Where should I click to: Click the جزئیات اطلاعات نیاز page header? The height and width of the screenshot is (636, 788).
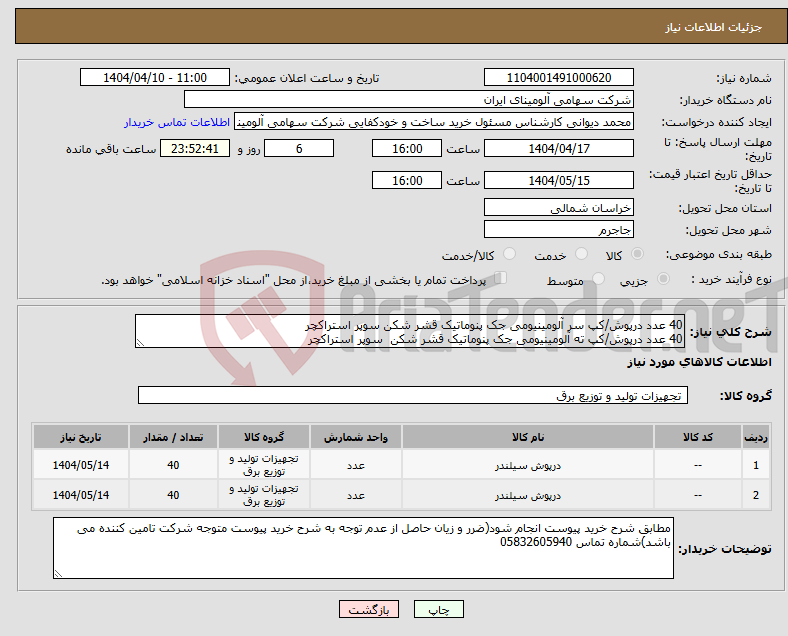714,27
